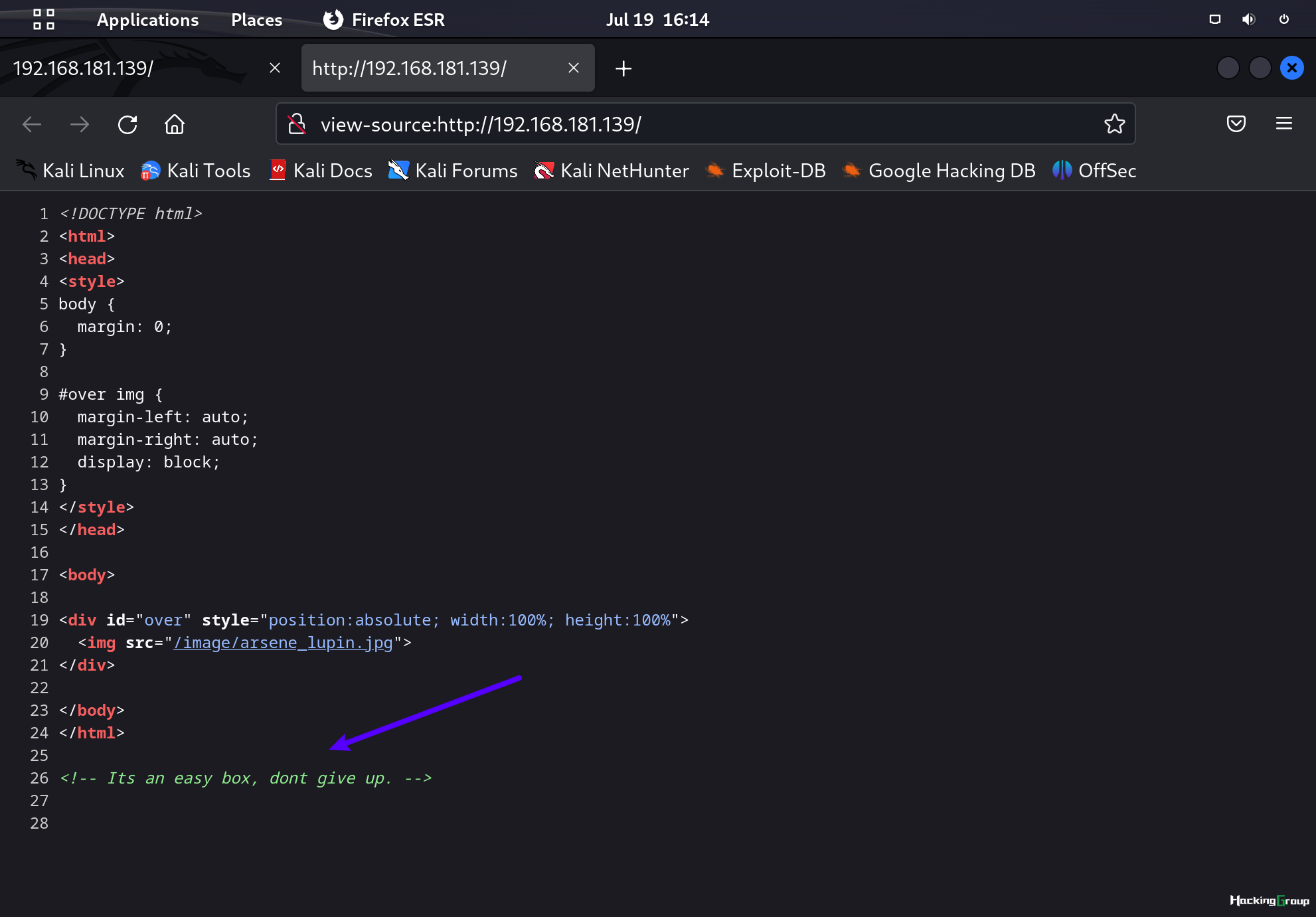Screen dimensions: 1316x917
Task: Click the 'margin-left: auto;' CSS line
Action: pos(163,417)
